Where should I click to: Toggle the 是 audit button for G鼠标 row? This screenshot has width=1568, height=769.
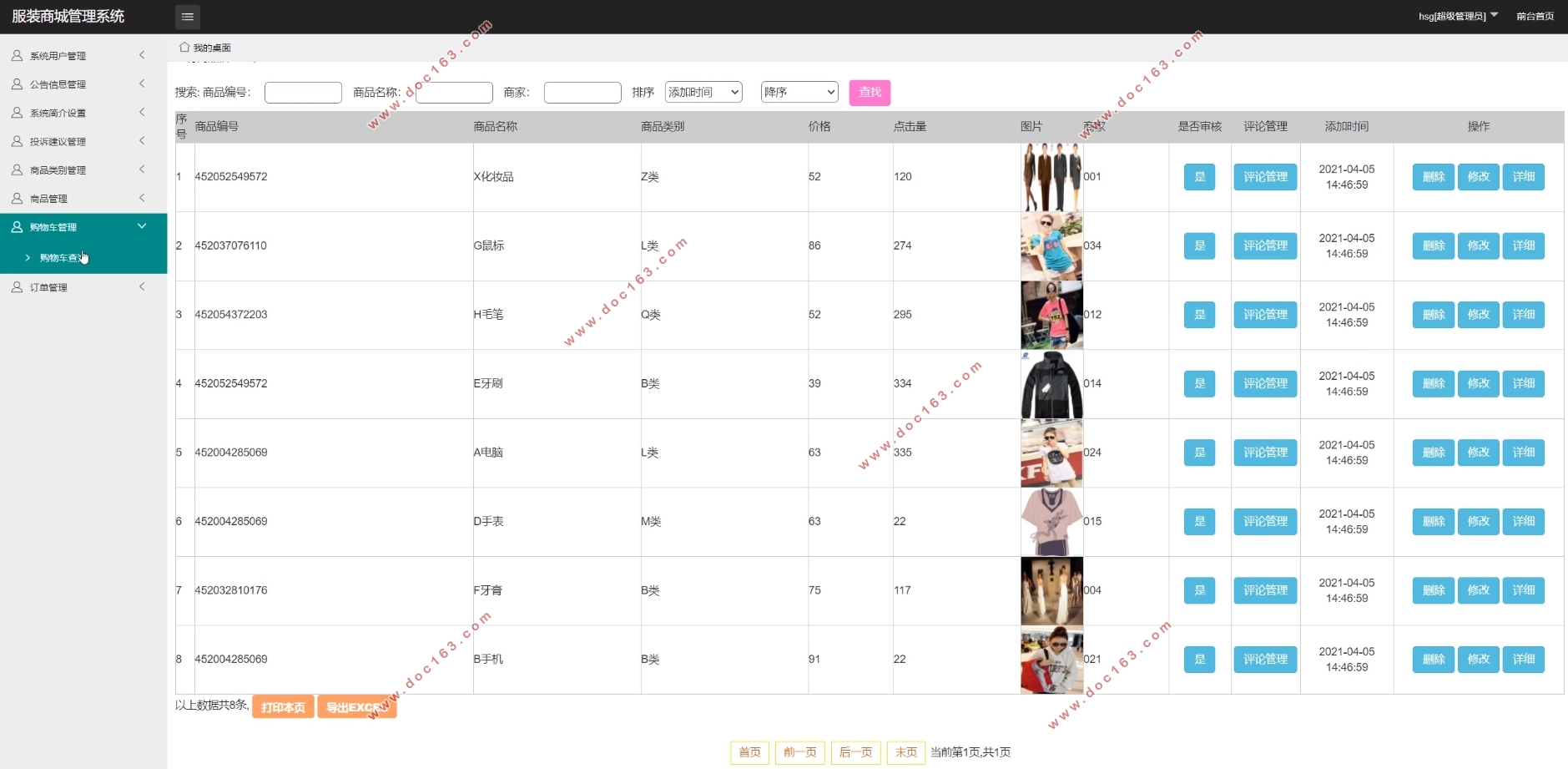click(x=1199, y=245)
